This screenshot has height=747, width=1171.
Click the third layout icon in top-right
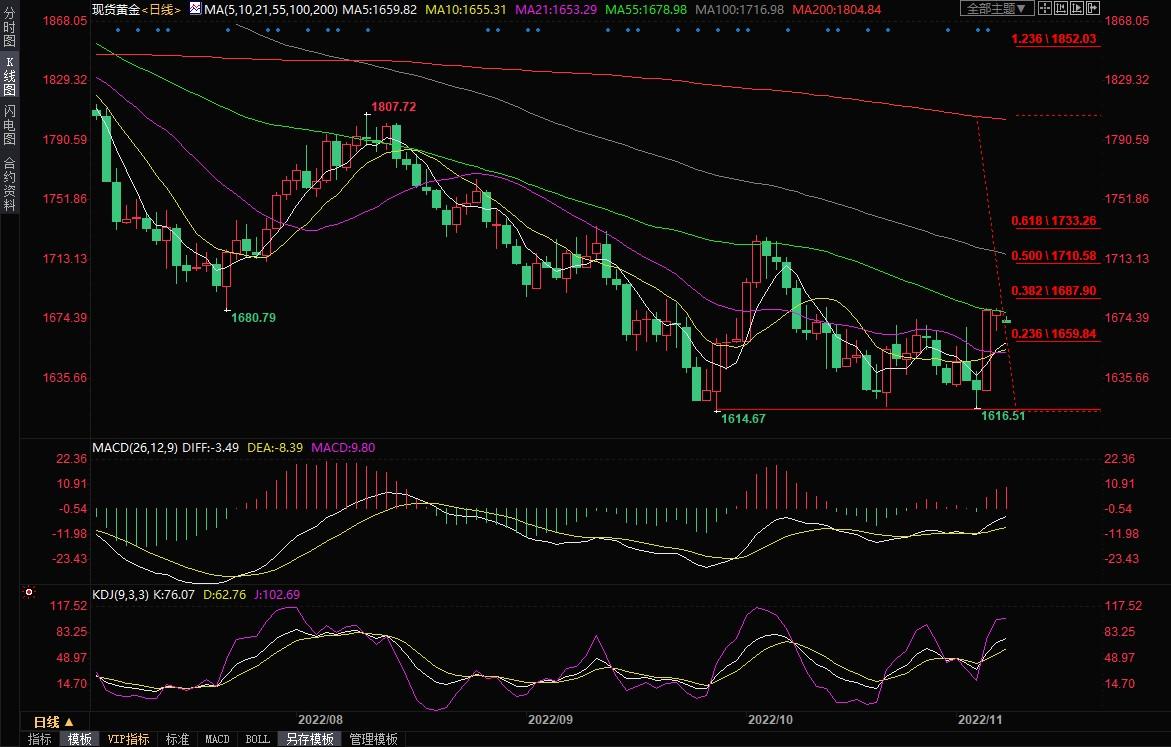(x=1076, y=8)
